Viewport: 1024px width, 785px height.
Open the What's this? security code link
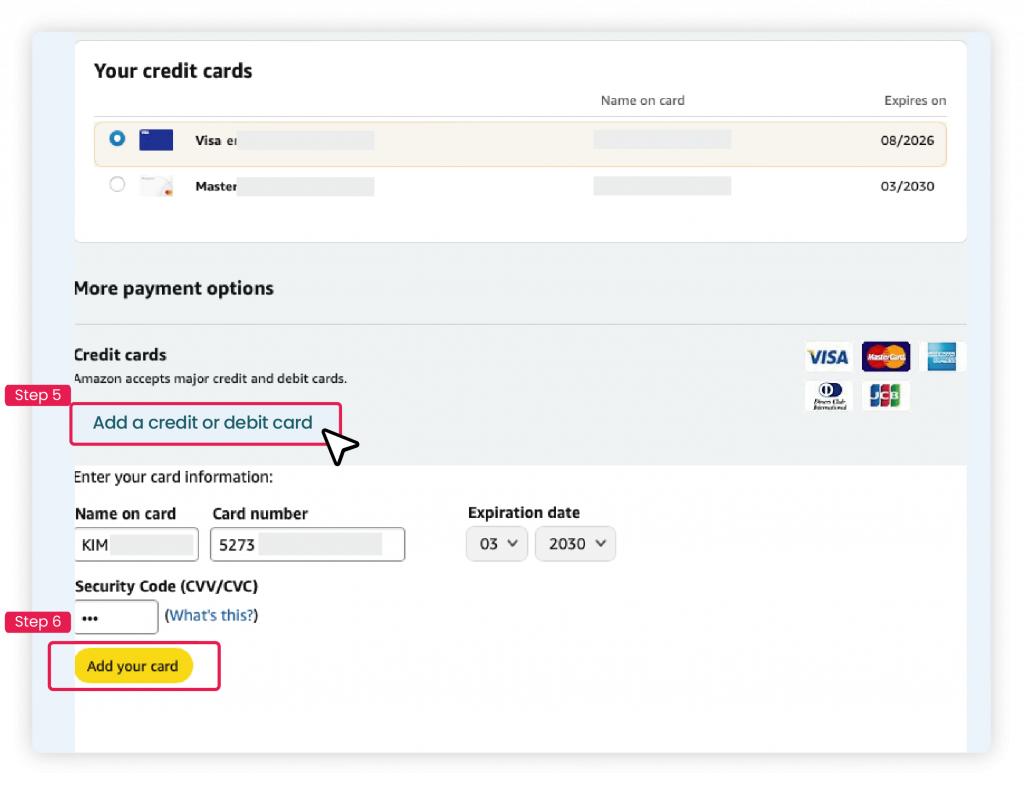click(x=211, y=615)
